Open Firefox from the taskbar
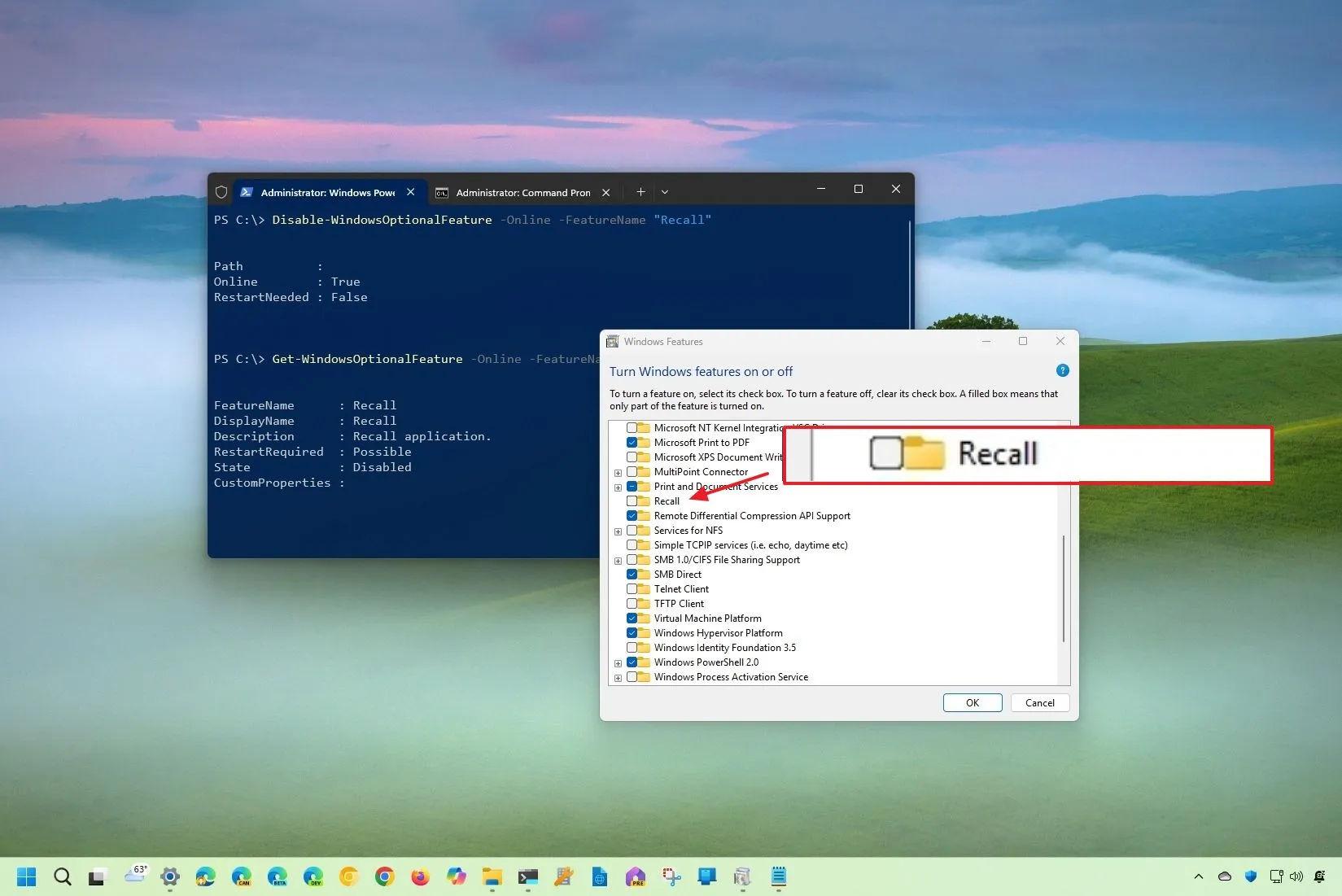The width and height of the screenshot is (1342, 896). [419, 876]
